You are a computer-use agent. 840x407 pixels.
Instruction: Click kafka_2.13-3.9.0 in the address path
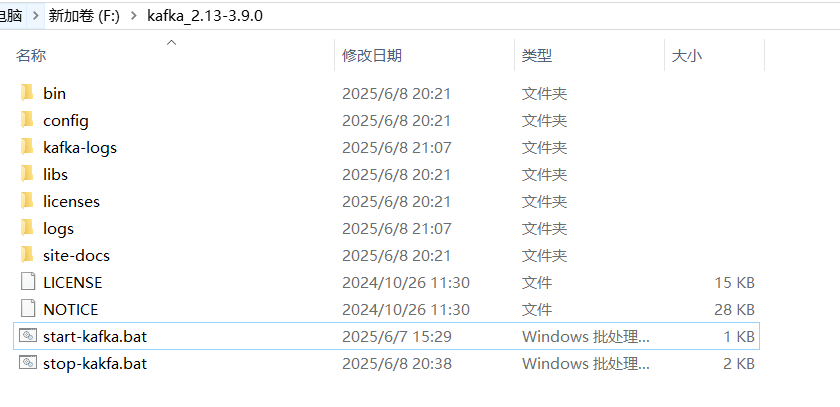tap(204, 17)
